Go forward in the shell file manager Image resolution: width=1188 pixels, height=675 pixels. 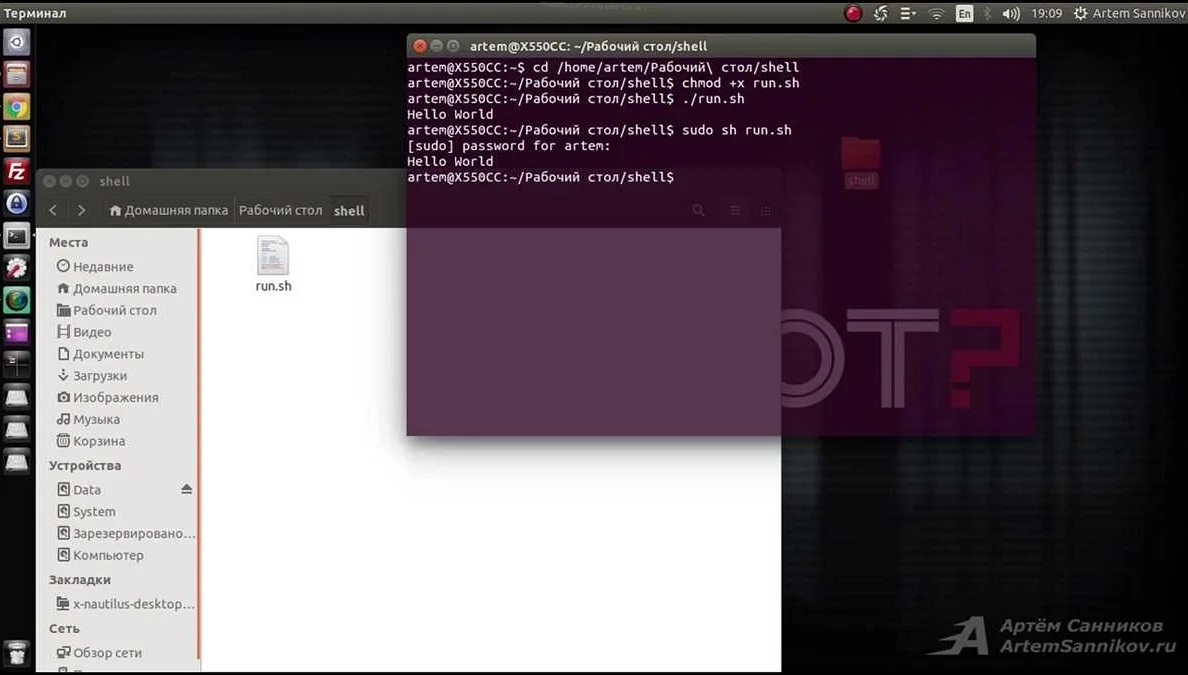[x=81, y=211]
